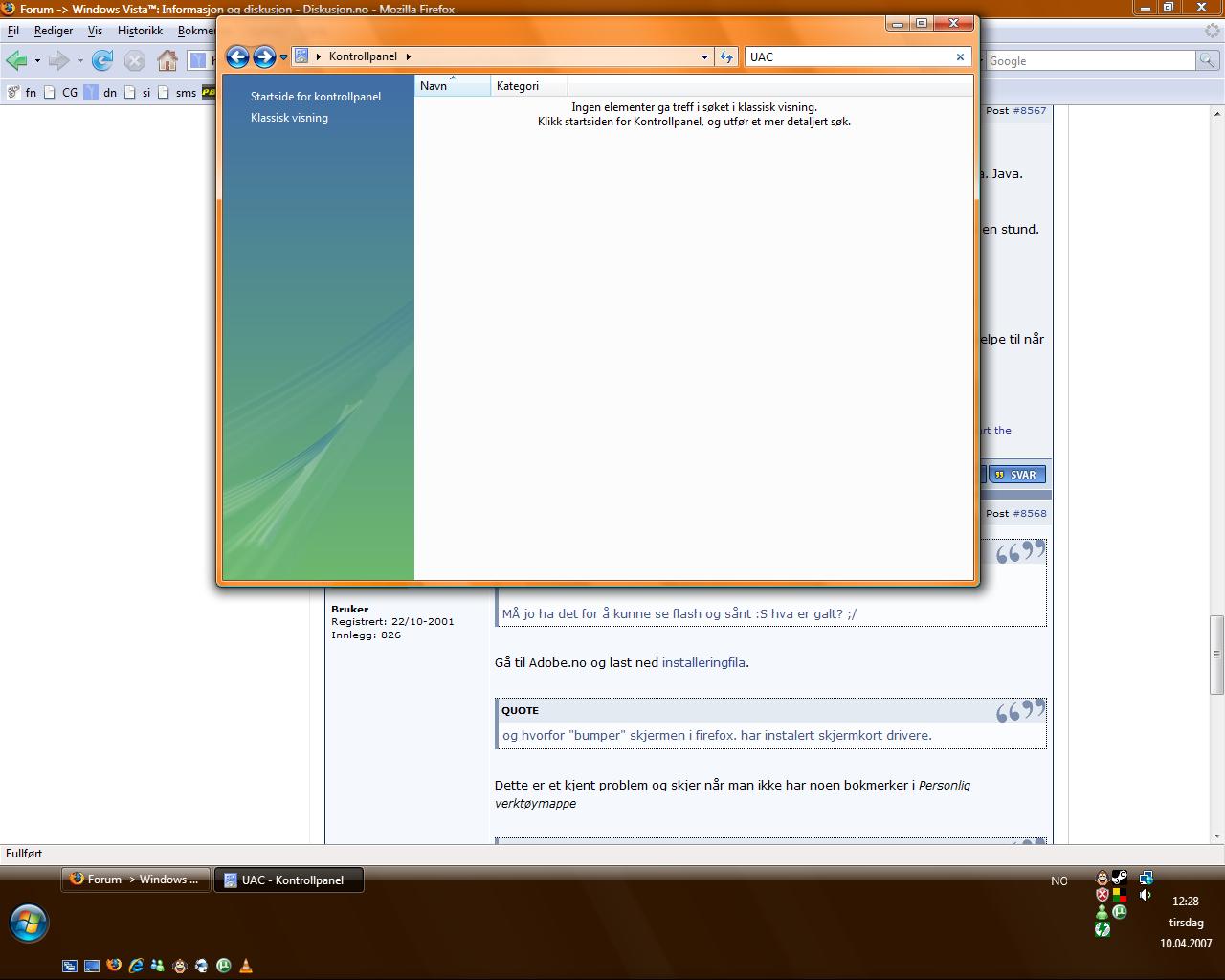Open Post #8568 link
1225x980 pixels.
(1030, 514)
